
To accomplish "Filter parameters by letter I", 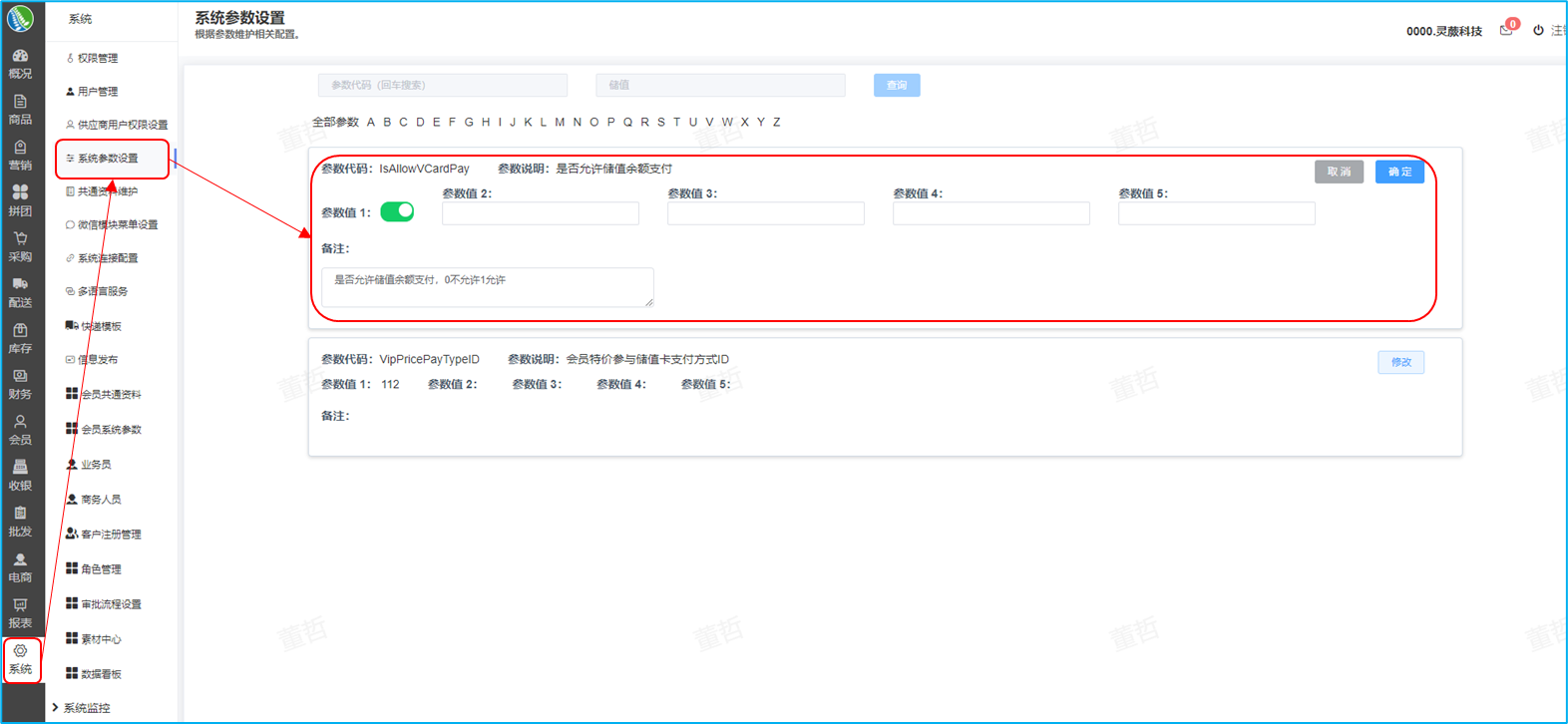I will pos(500,123).
